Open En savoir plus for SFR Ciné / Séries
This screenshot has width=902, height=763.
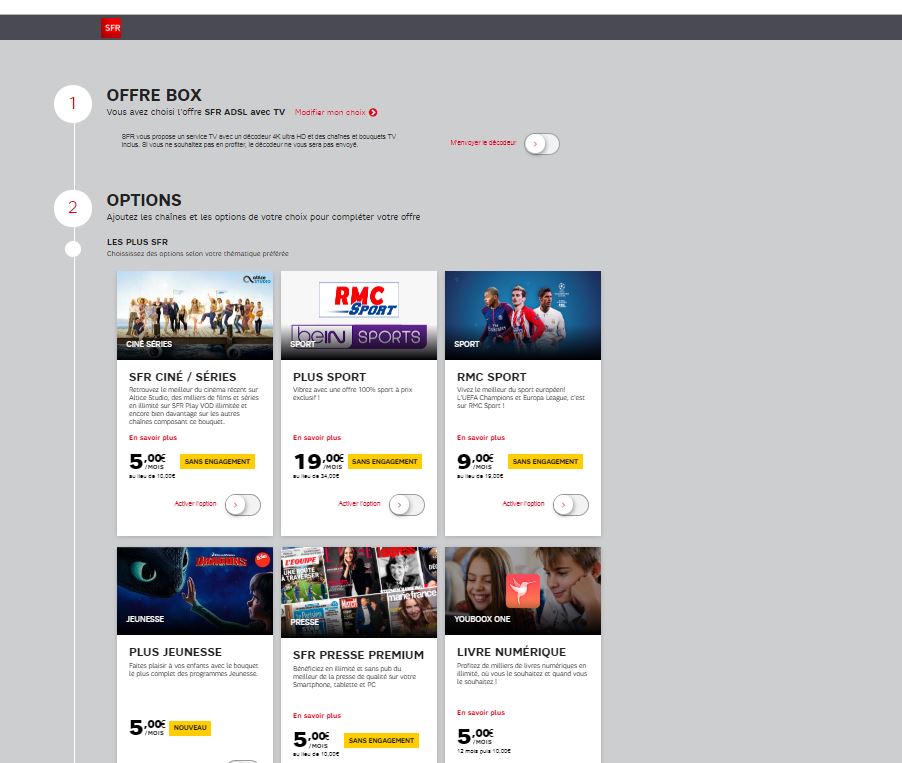tap(153, 437)
